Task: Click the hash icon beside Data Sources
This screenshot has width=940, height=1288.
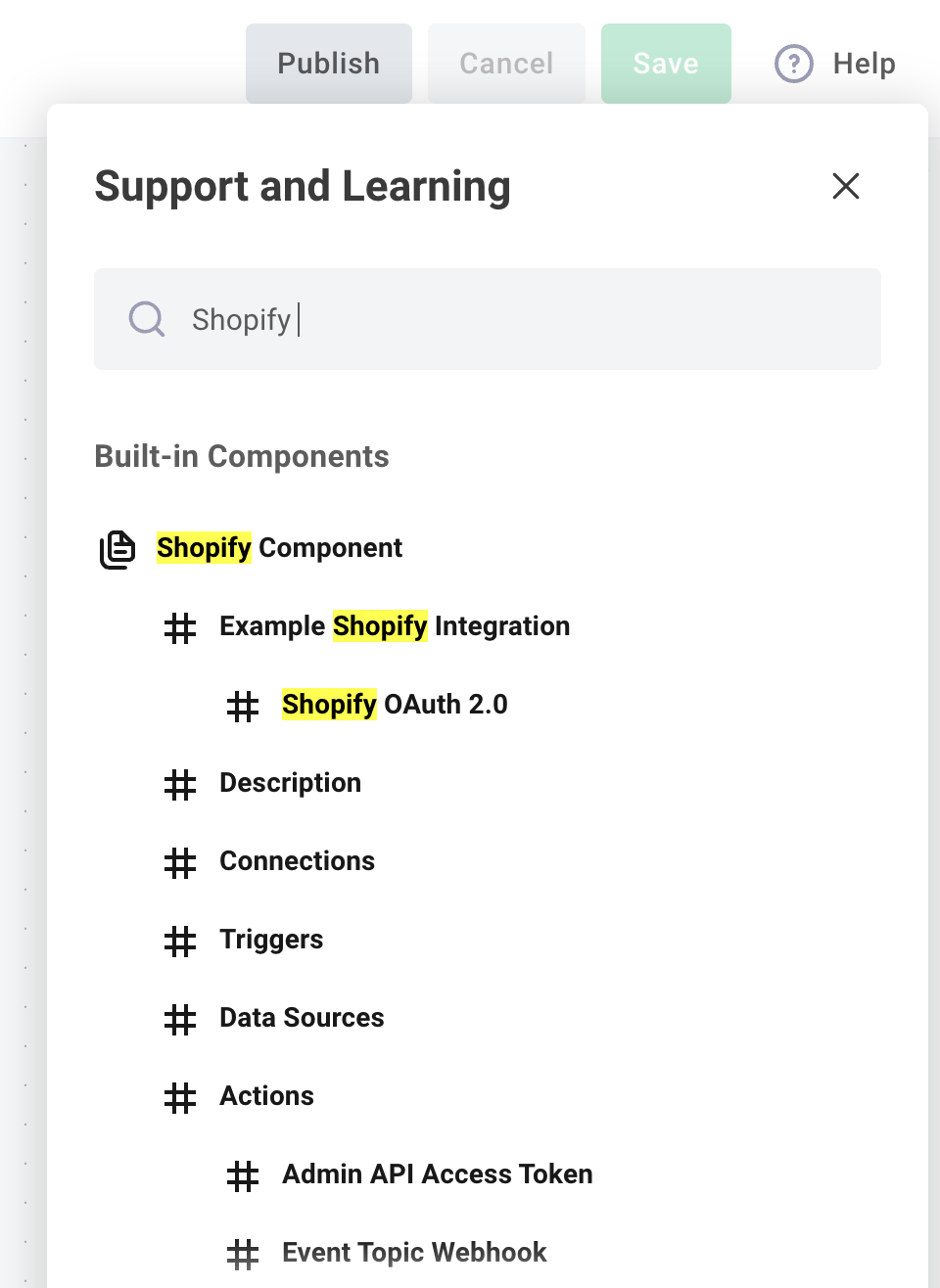Action: tap(179, 1020)
